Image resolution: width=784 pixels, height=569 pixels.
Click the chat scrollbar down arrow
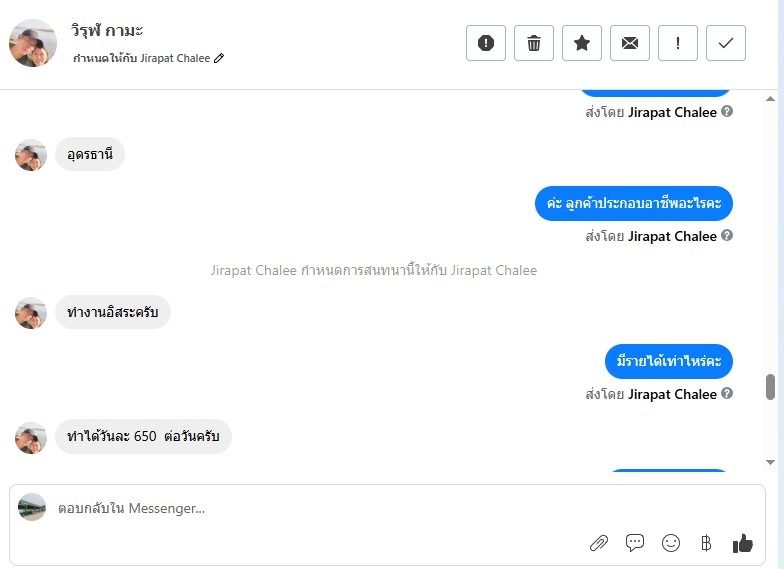pos(770,462)
